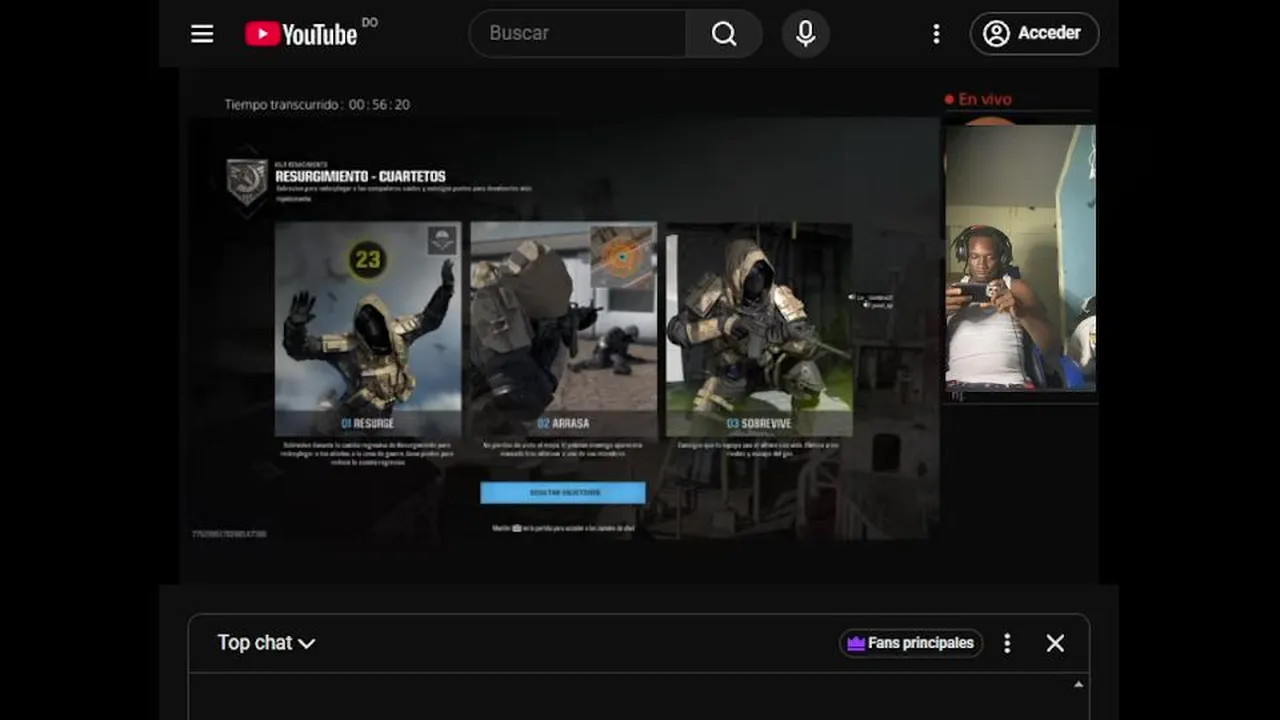The image size is (1280, 720).
Task: Select the 03 Sobrevive card
Action: (x=759, y=329)
